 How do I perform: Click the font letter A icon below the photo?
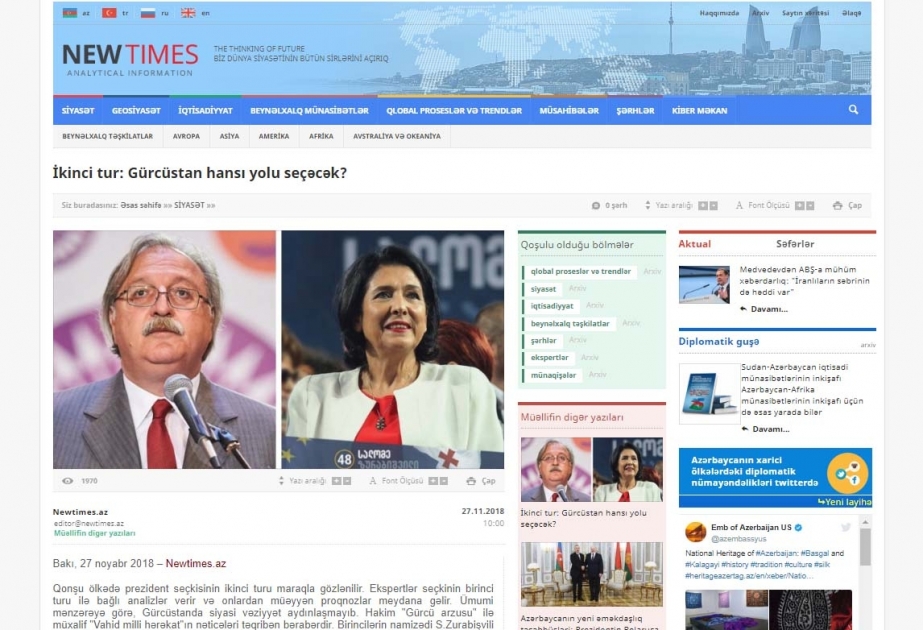click(x=373, y=481)
